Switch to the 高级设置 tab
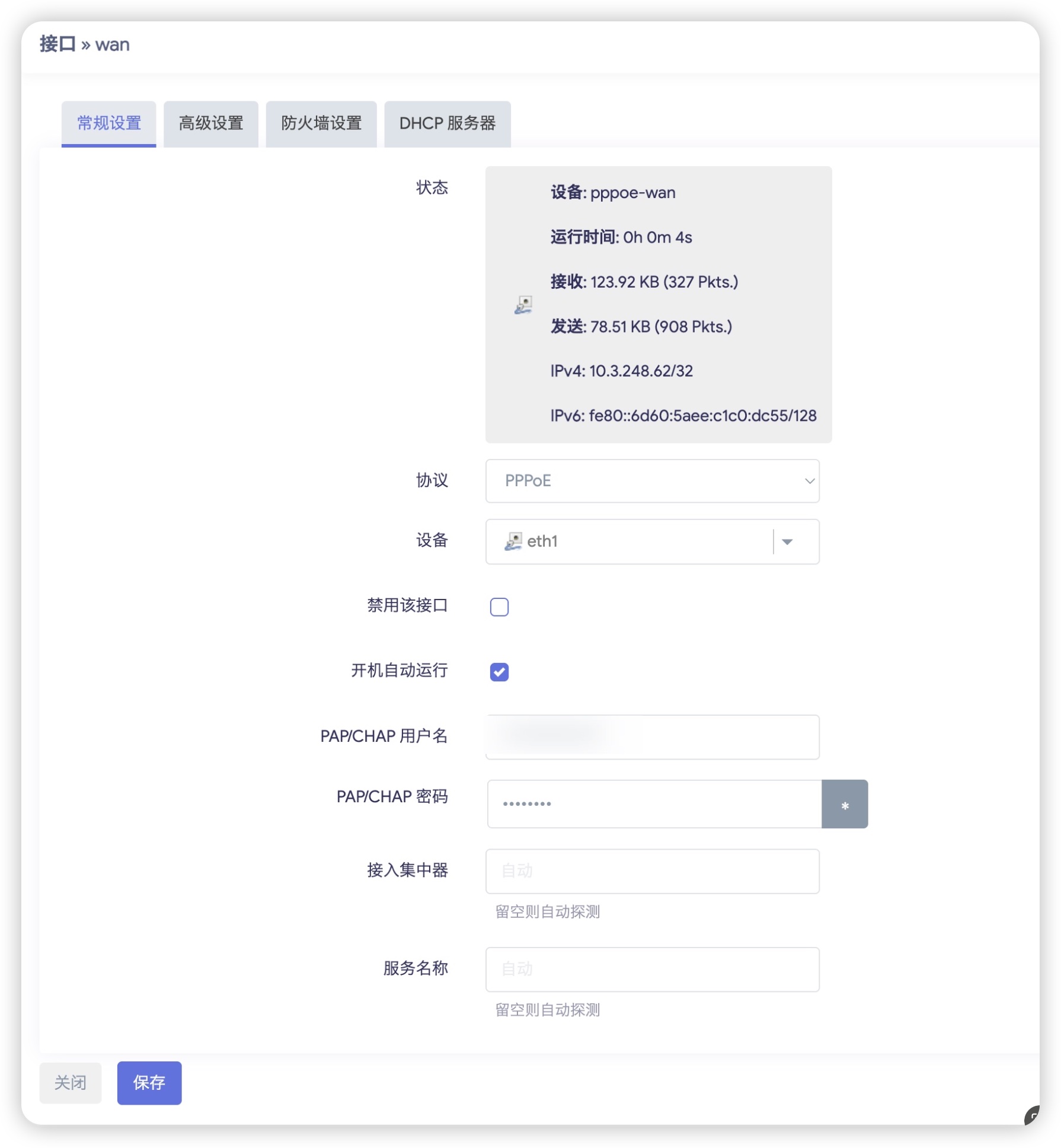 211,123
